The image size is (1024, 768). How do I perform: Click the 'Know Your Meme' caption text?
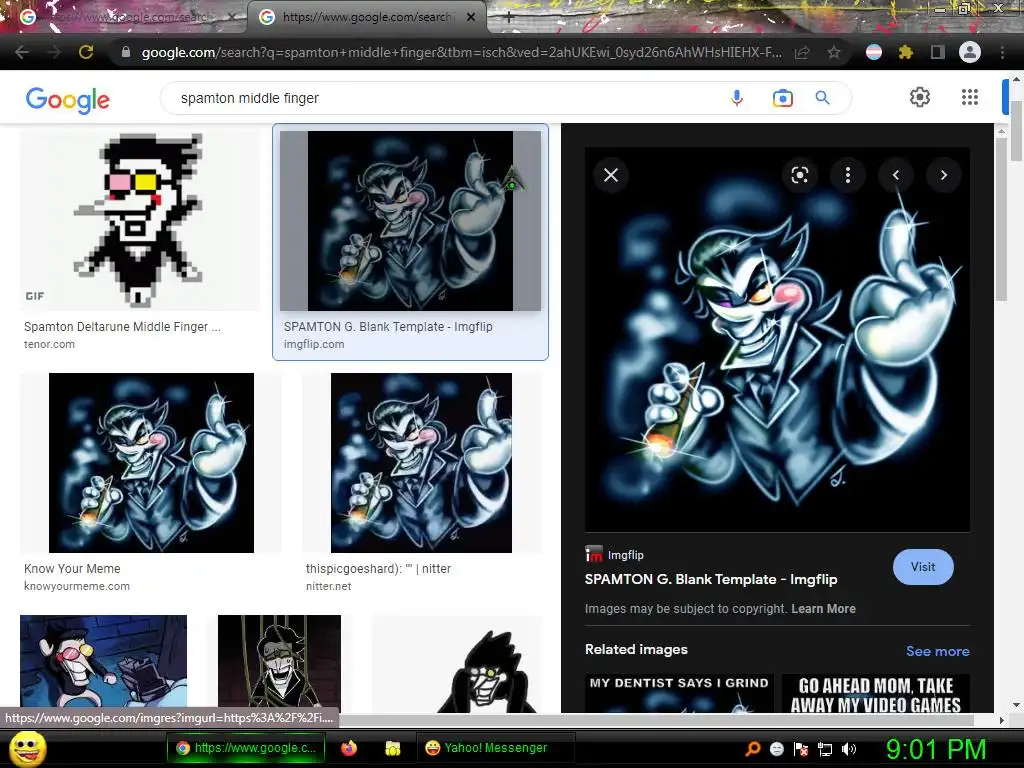point(72,568)
